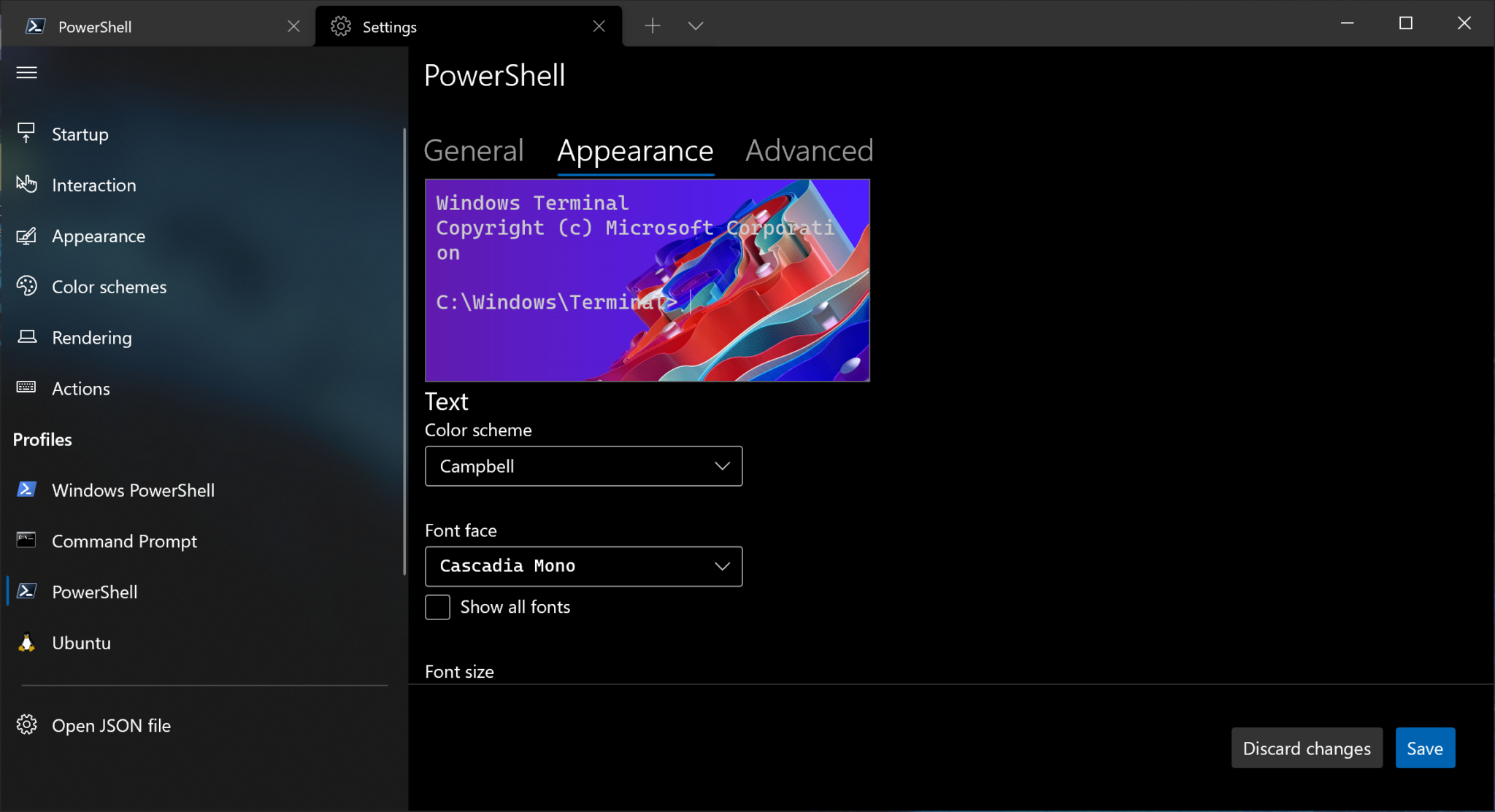Viewport: 1495px width, 812px height.
Task: Open Actions via keyboard icon
Action: pos(26,387)
